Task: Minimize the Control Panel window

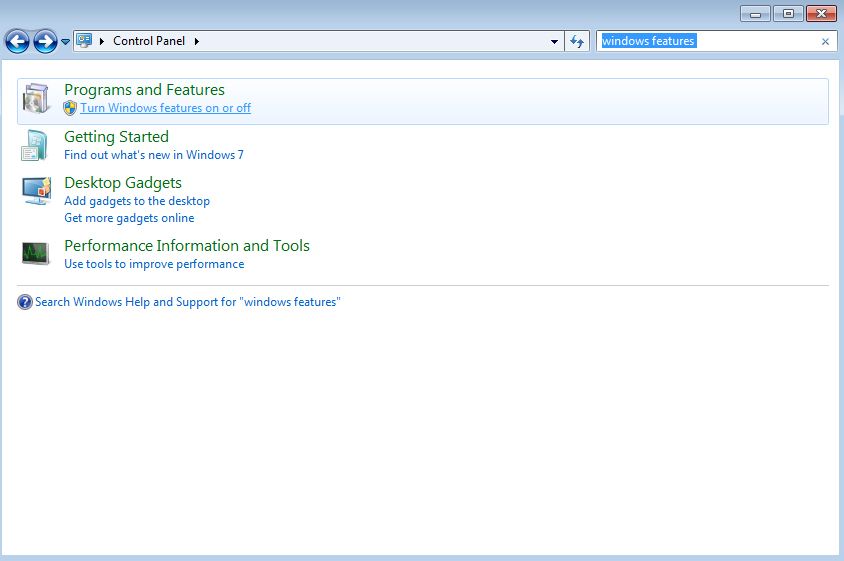Action: click(x=755, y=14)
